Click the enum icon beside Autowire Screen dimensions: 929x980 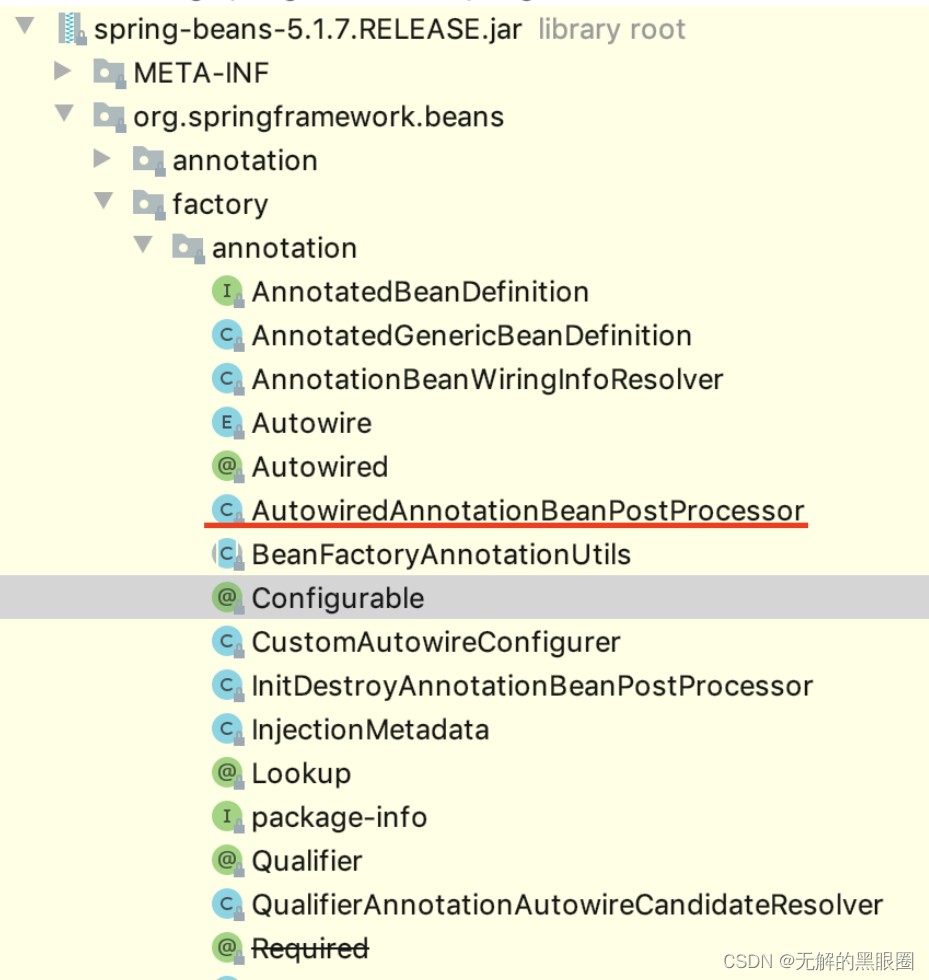click(228, 423)
